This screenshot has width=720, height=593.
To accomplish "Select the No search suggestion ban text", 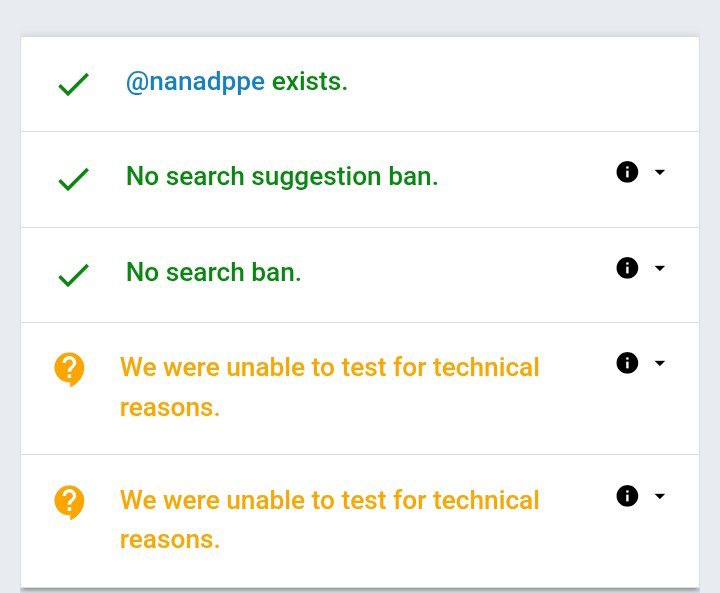I will point(282,177).
